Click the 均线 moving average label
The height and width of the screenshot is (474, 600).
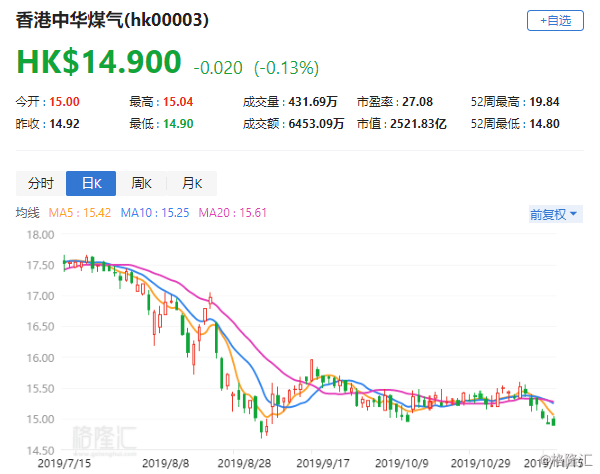[x=28, y=213]
